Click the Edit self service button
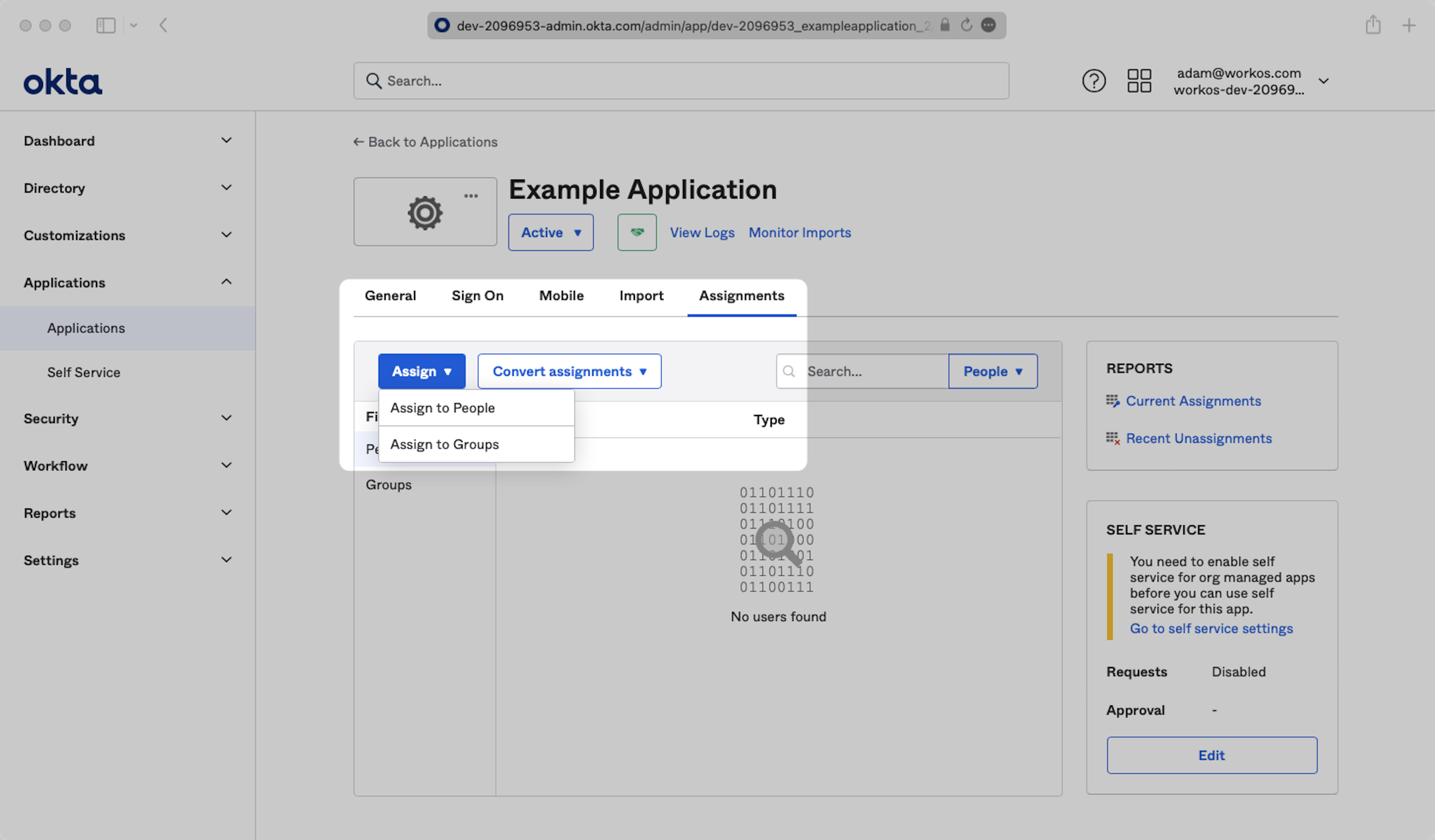Viewport: 1435px width, 840px height. click(1211, 755)
